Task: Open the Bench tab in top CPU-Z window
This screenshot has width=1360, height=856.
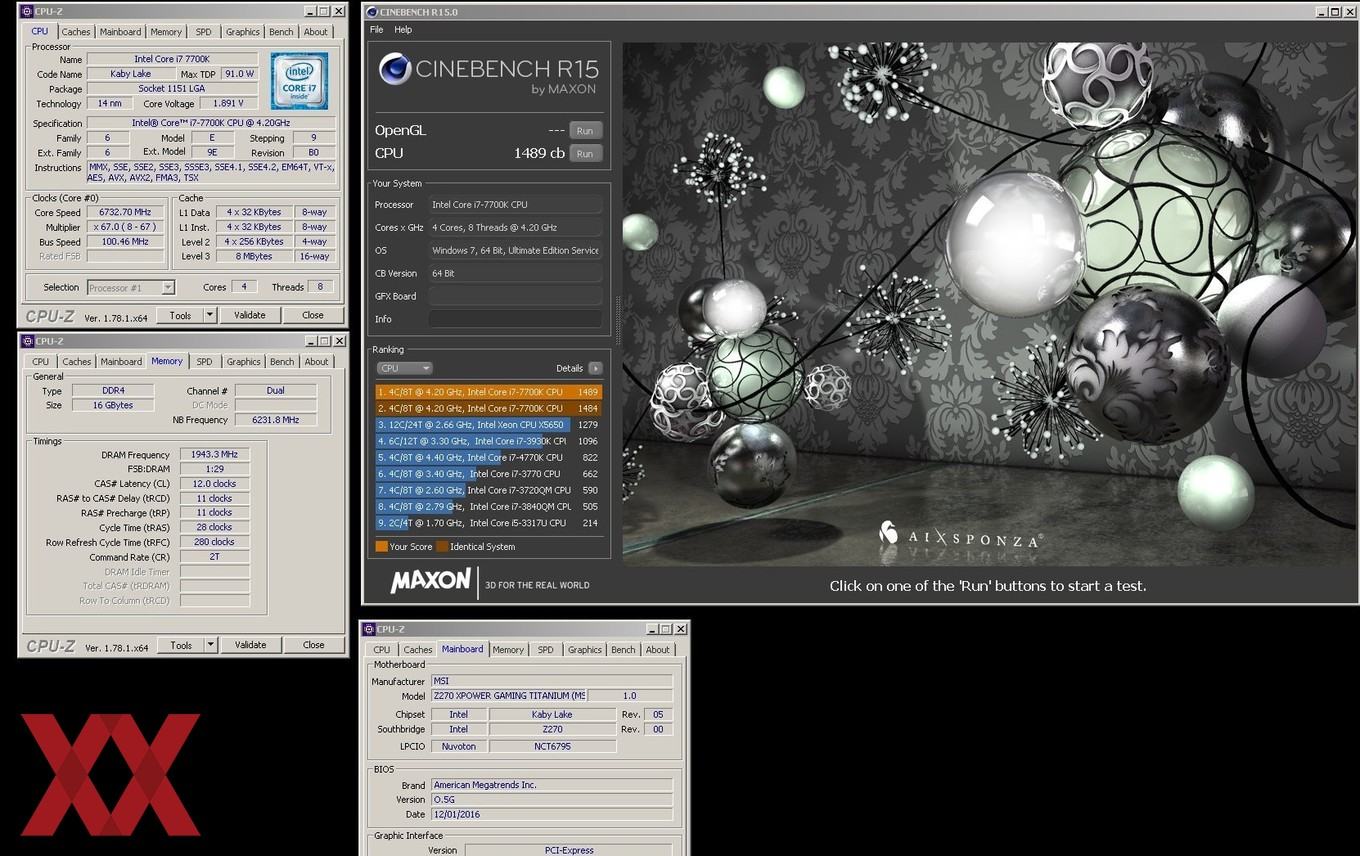Action: tap(282, 32)
